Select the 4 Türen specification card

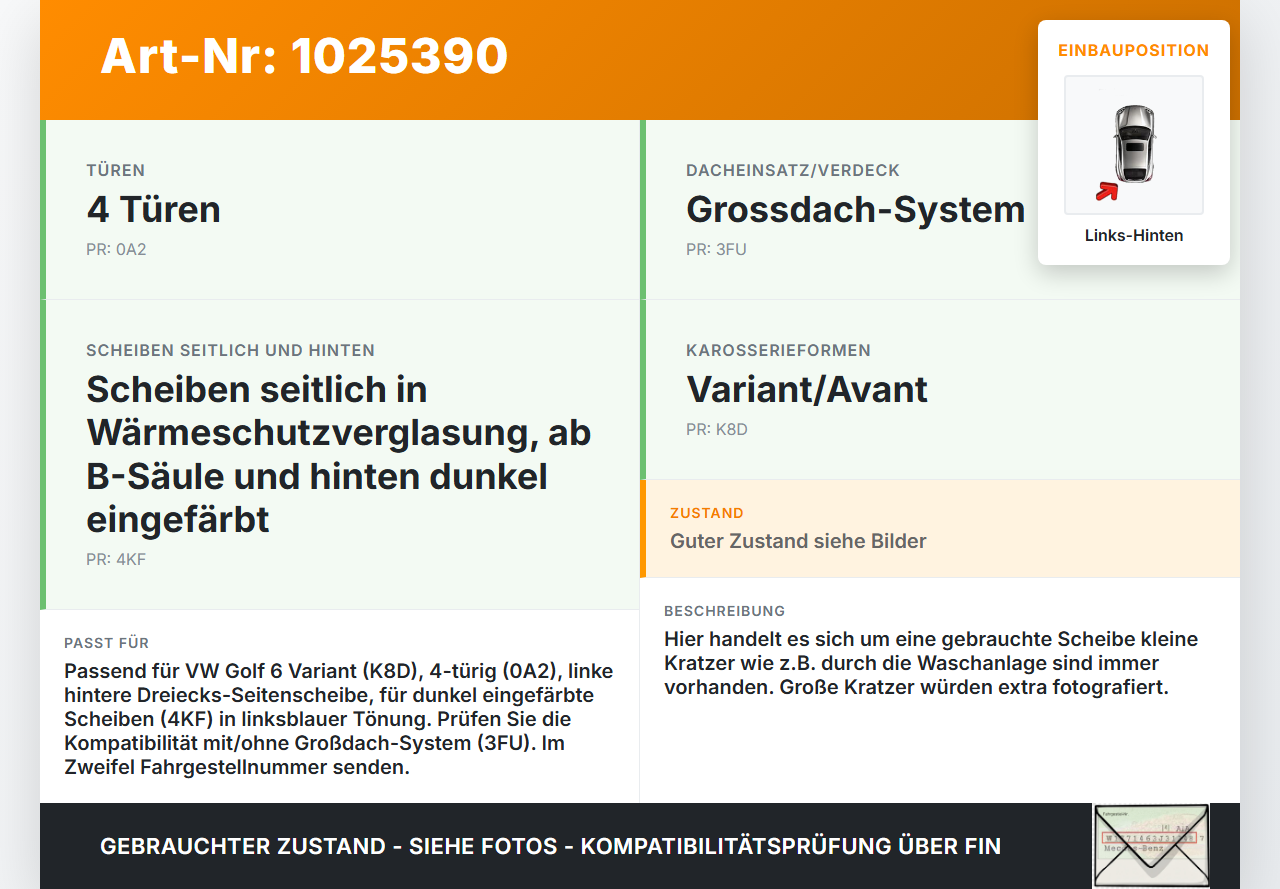click(x=340, y=210)
